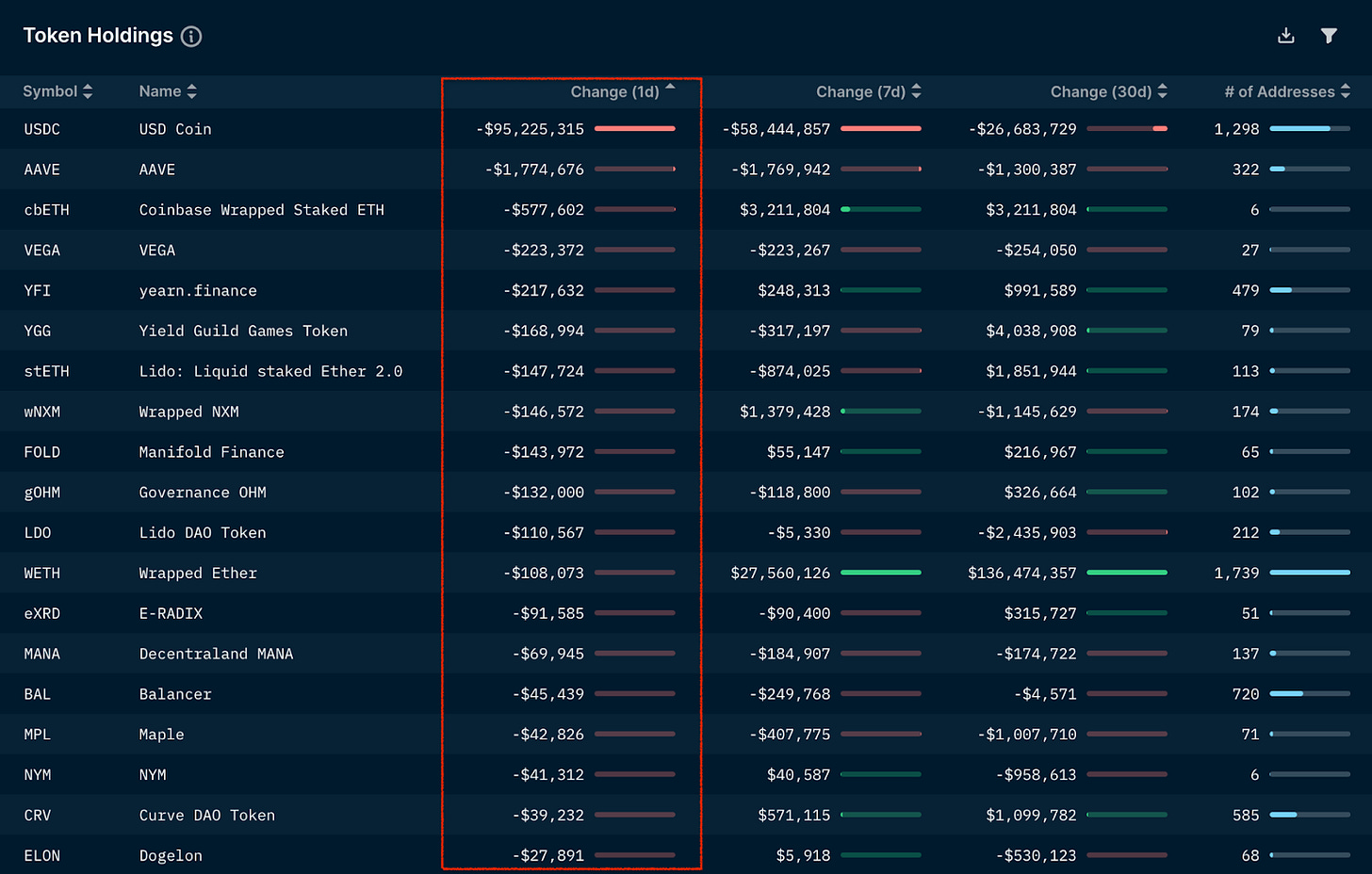Sort by Change (7d) column
Image resolution: width=1372 pixels, height=874 pixels.
tap(869, 91)
